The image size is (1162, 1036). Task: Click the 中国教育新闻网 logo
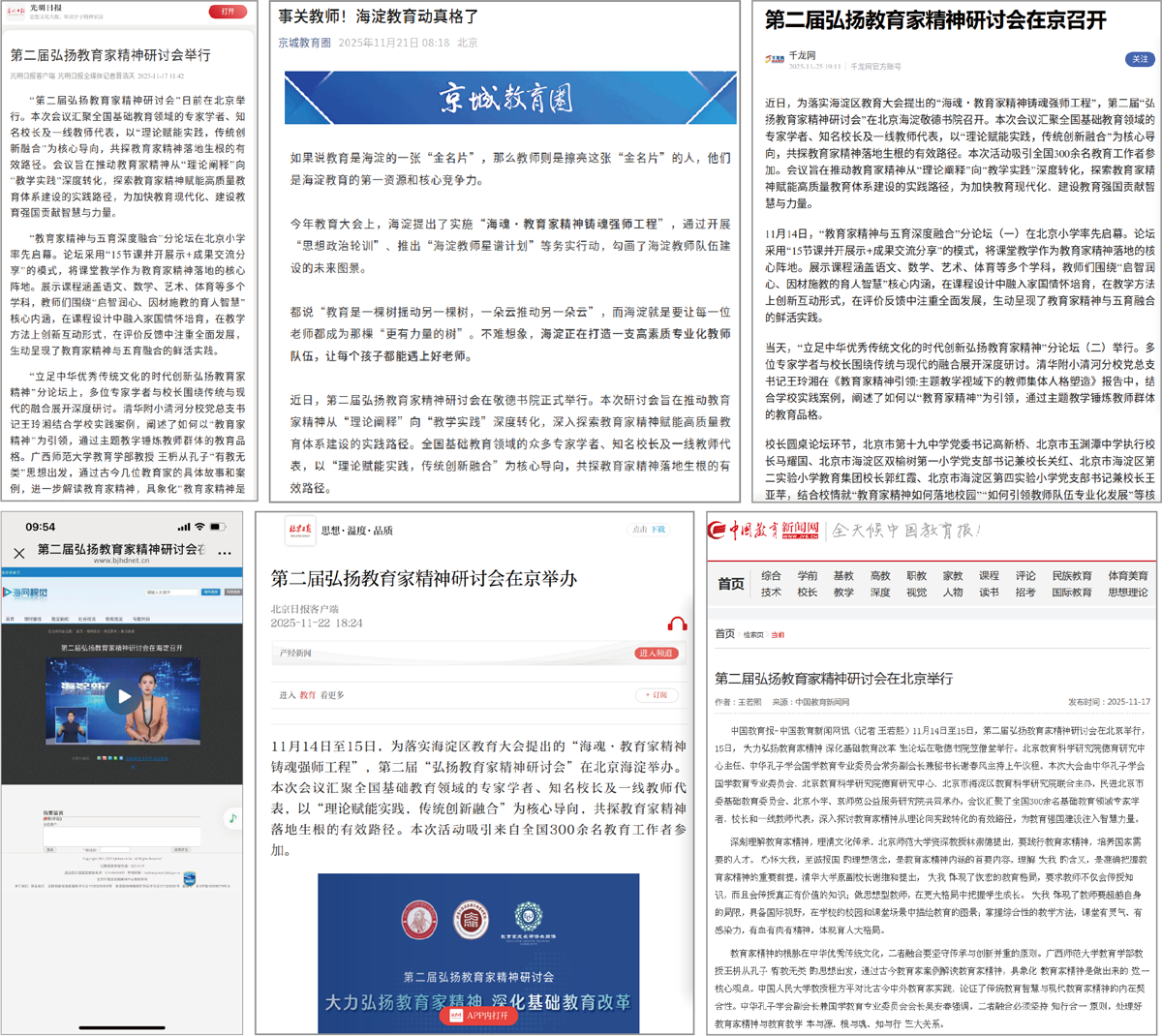pos(764,530)
